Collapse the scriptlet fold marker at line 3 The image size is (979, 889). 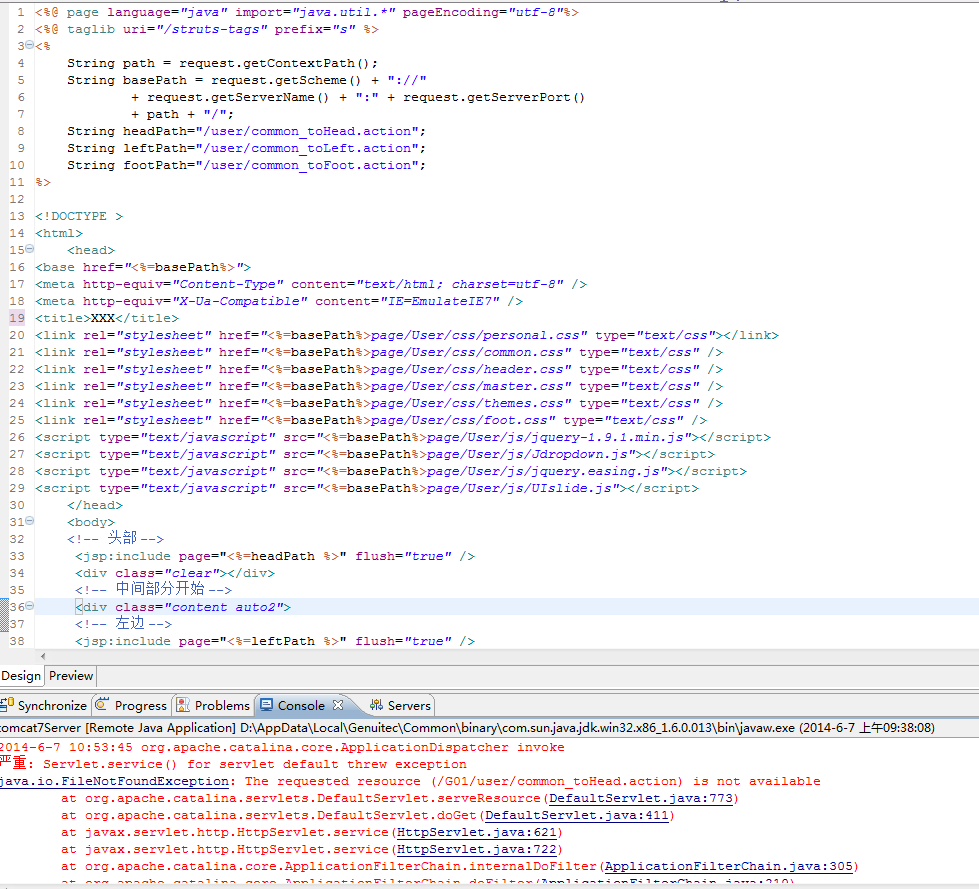pyautogui.click(x=29, y=45)
